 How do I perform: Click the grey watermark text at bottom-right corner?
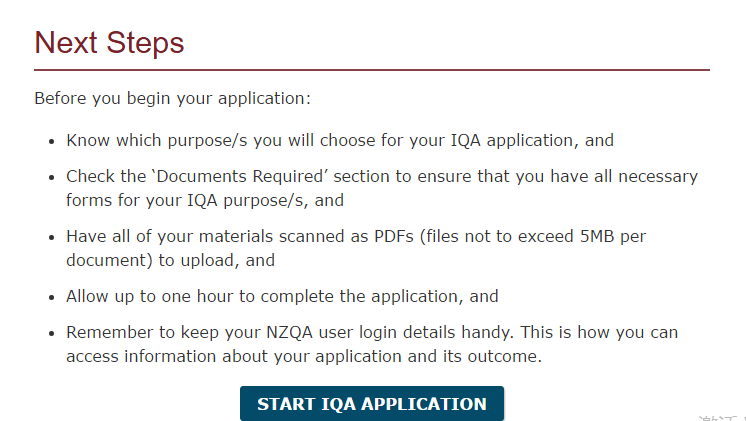pos(722,418)
